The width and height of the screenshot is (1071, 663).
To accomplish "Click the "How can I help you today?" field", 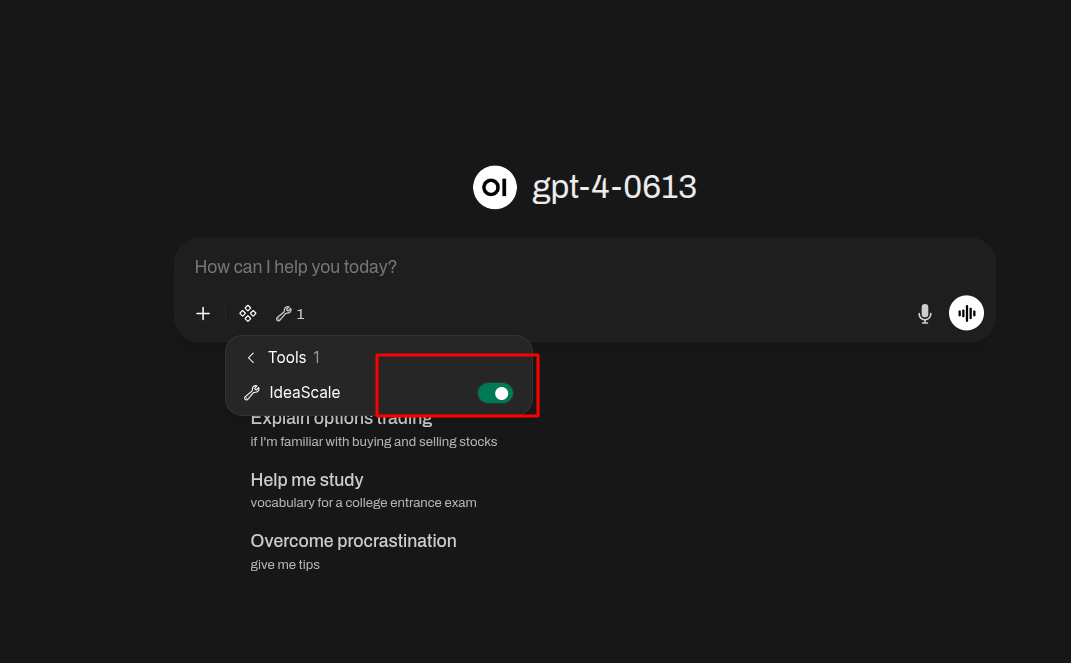I will click(560, 267).
